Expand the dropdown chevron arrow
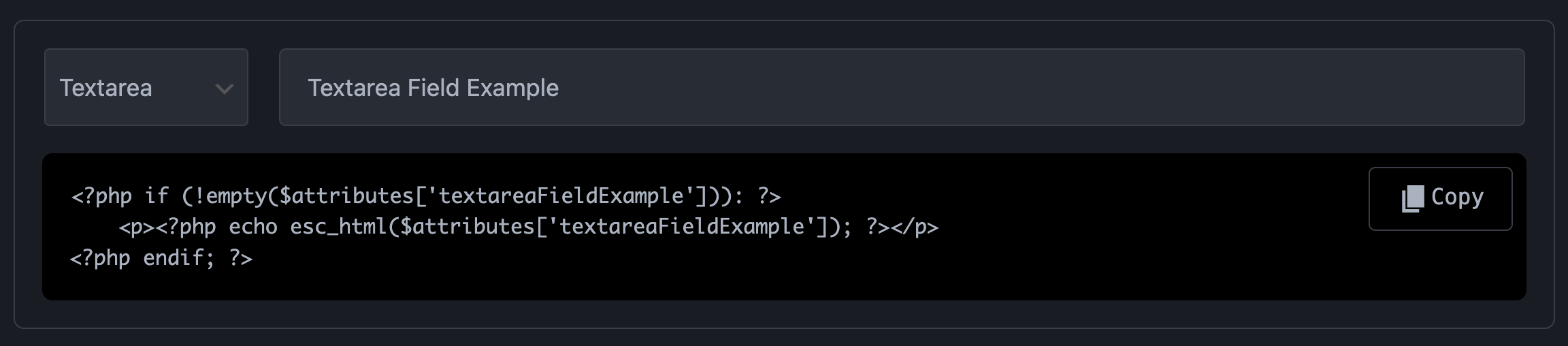The height and width of the screenshot is (346, 1568). (x=224, y=89)
